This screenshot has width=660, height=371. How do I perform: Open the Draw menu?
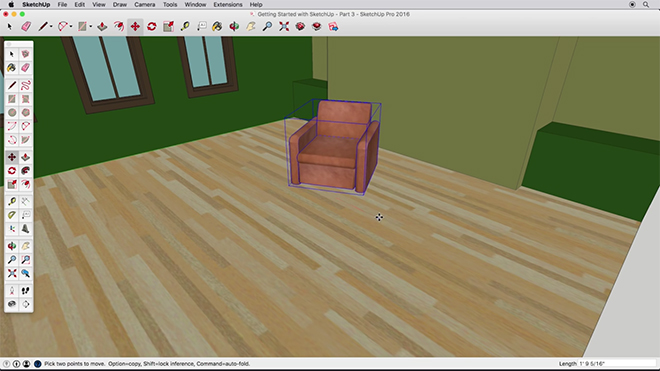click(x=120, y=5)
